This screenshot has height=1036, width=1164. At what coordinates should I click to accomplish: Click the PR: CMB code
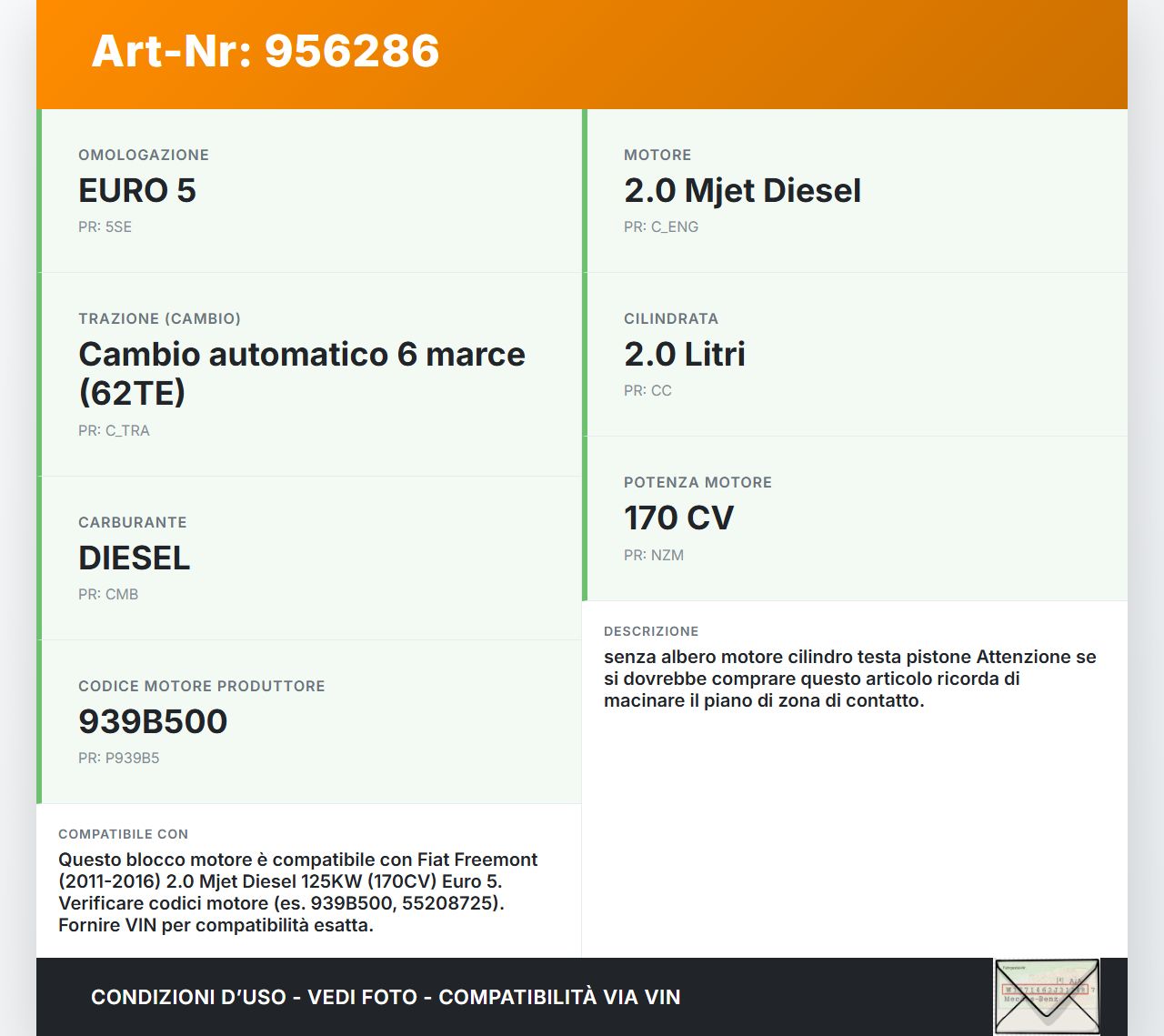click(x=108, y=595)
